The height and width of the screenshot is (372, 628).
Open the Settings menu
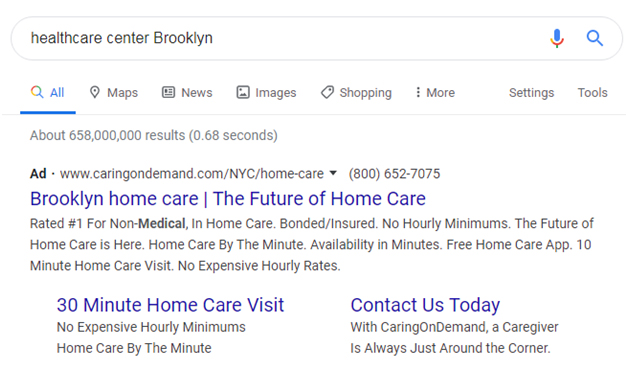531,92
